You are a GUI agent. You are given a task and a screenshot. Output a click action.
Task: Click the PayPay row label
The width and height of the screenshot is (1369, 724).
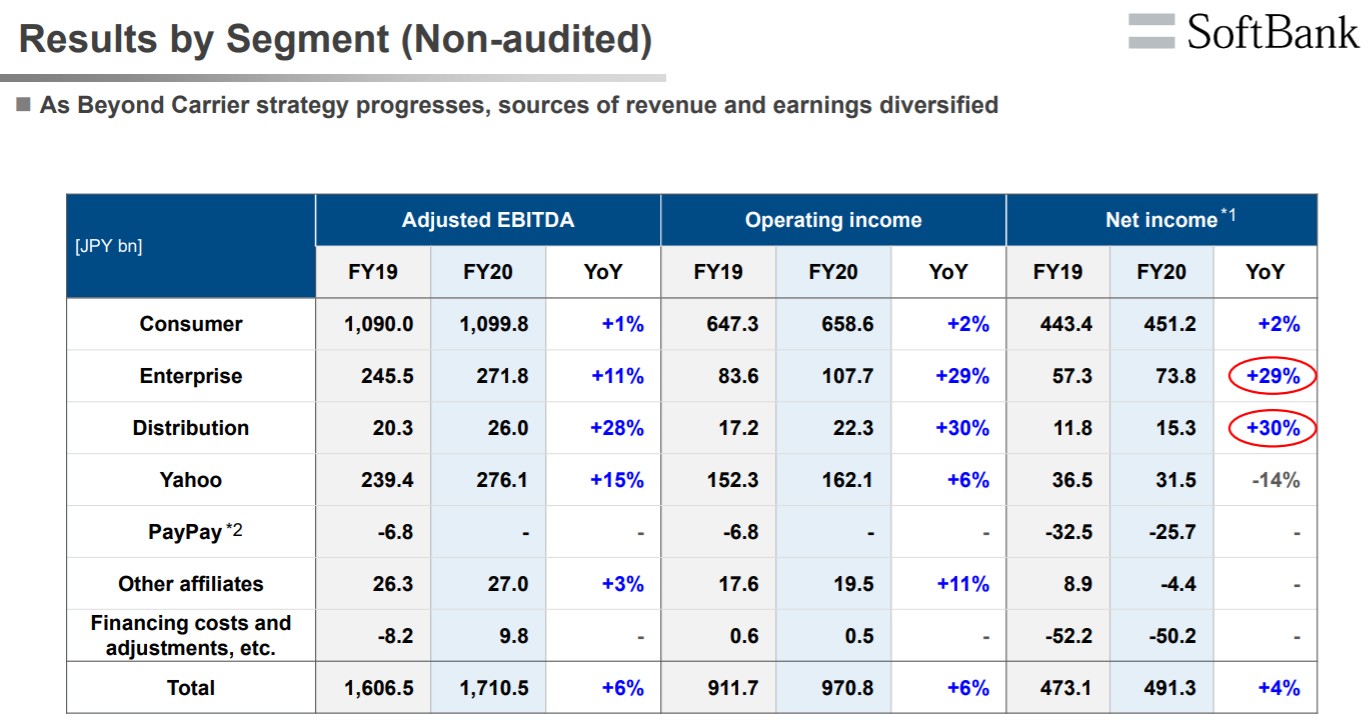point(185,532)
